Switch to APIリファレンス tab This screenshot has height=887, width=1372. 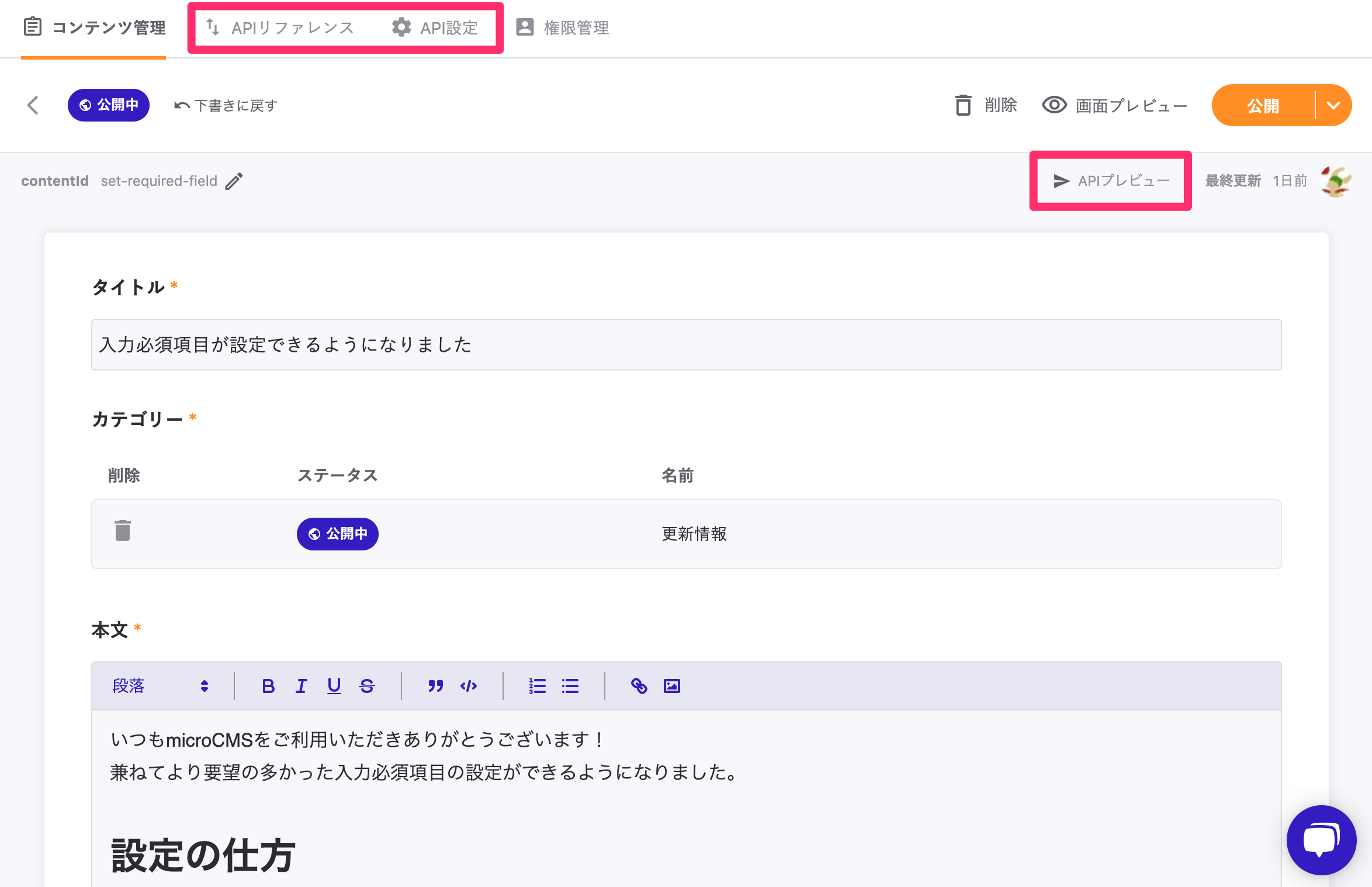[x=280, y=27]
